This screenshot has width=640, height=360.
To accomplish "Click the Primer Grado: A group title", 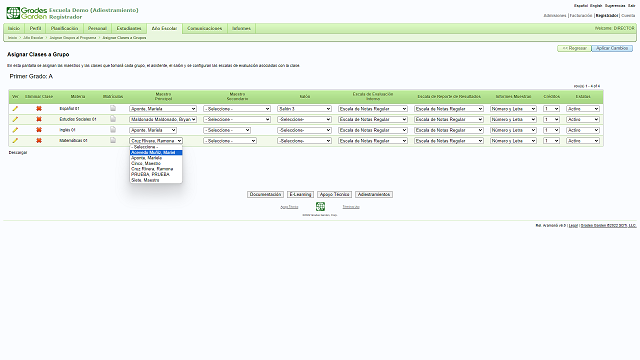I will pyautogui.click(x=31, y=76).
